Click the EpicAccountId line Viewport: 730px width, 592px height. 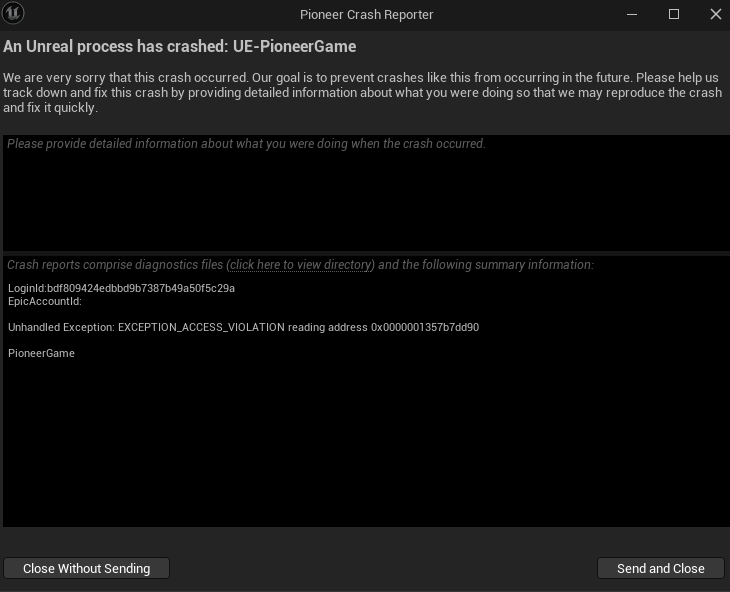[44, 301]
